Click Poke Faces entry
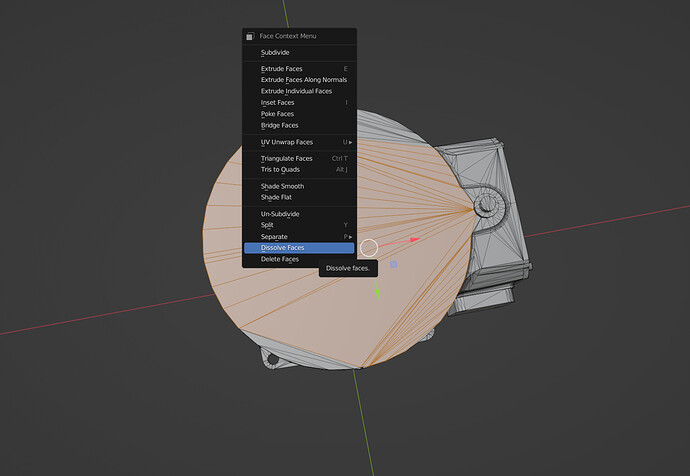This screenshot has width=690, height=476. click(x=299, y=114)
